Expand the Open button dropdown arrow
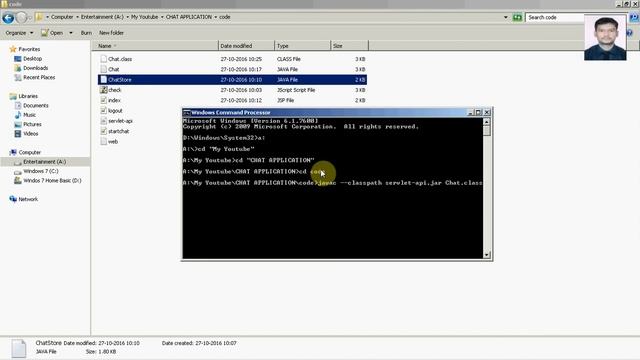Screen dimensions: 640x360 pos(71,33)
